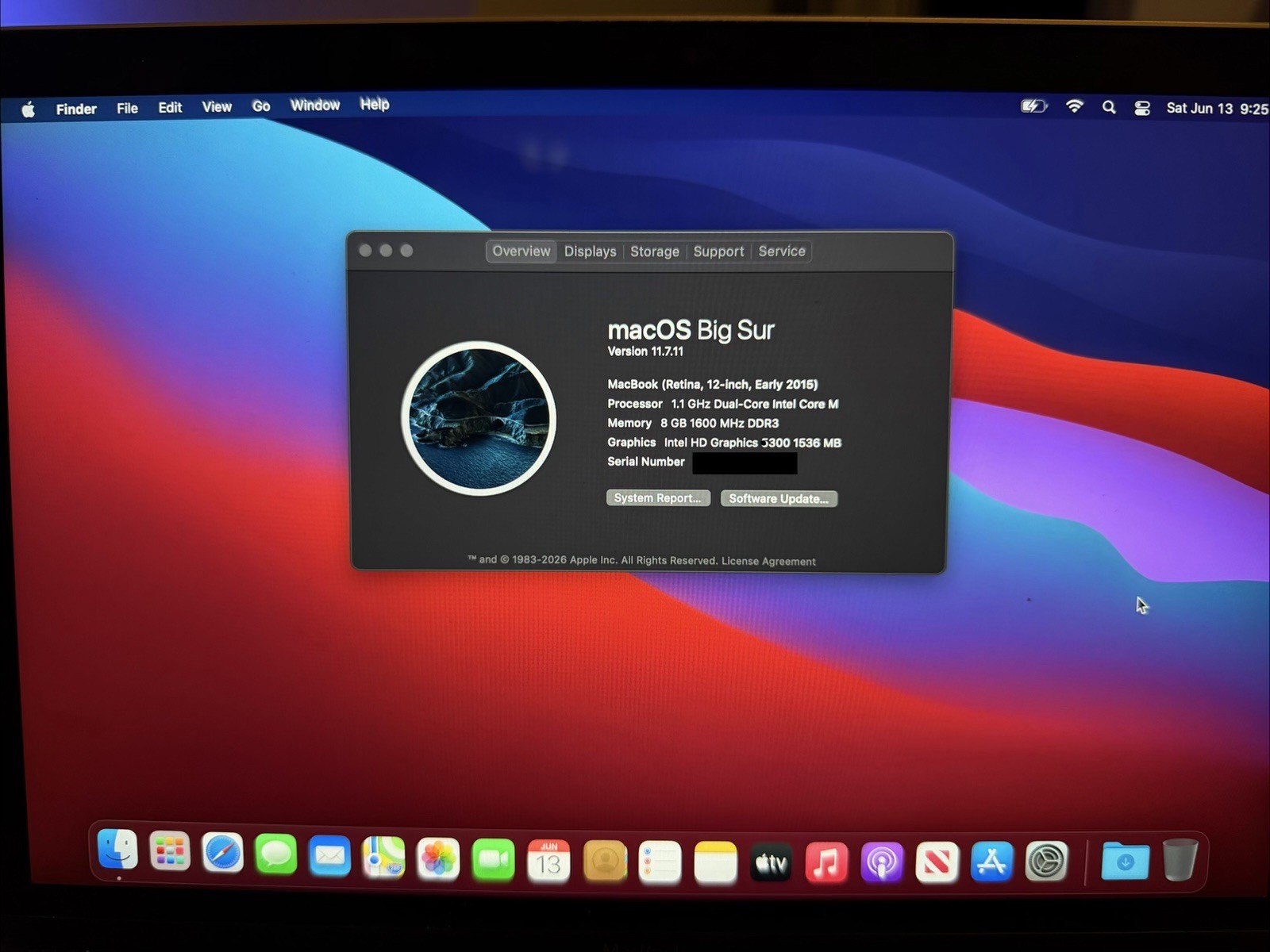Open the License Agreement link
This screenshot has height=952, width=1270.
click(x=768, y=561)
